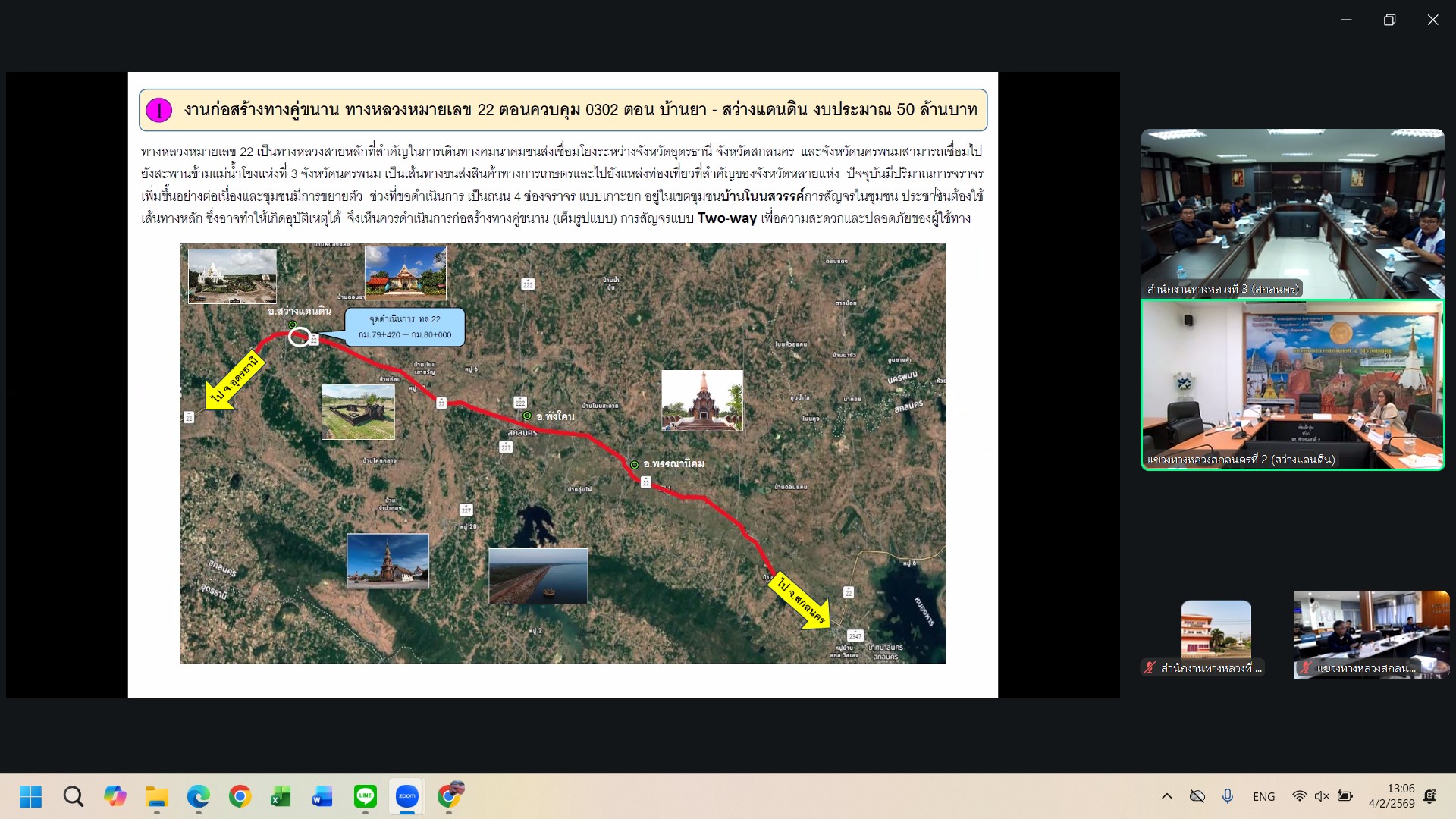The image size is (1456, 819).
Task: Open File Explorer from taskbar
Action: 157,796
